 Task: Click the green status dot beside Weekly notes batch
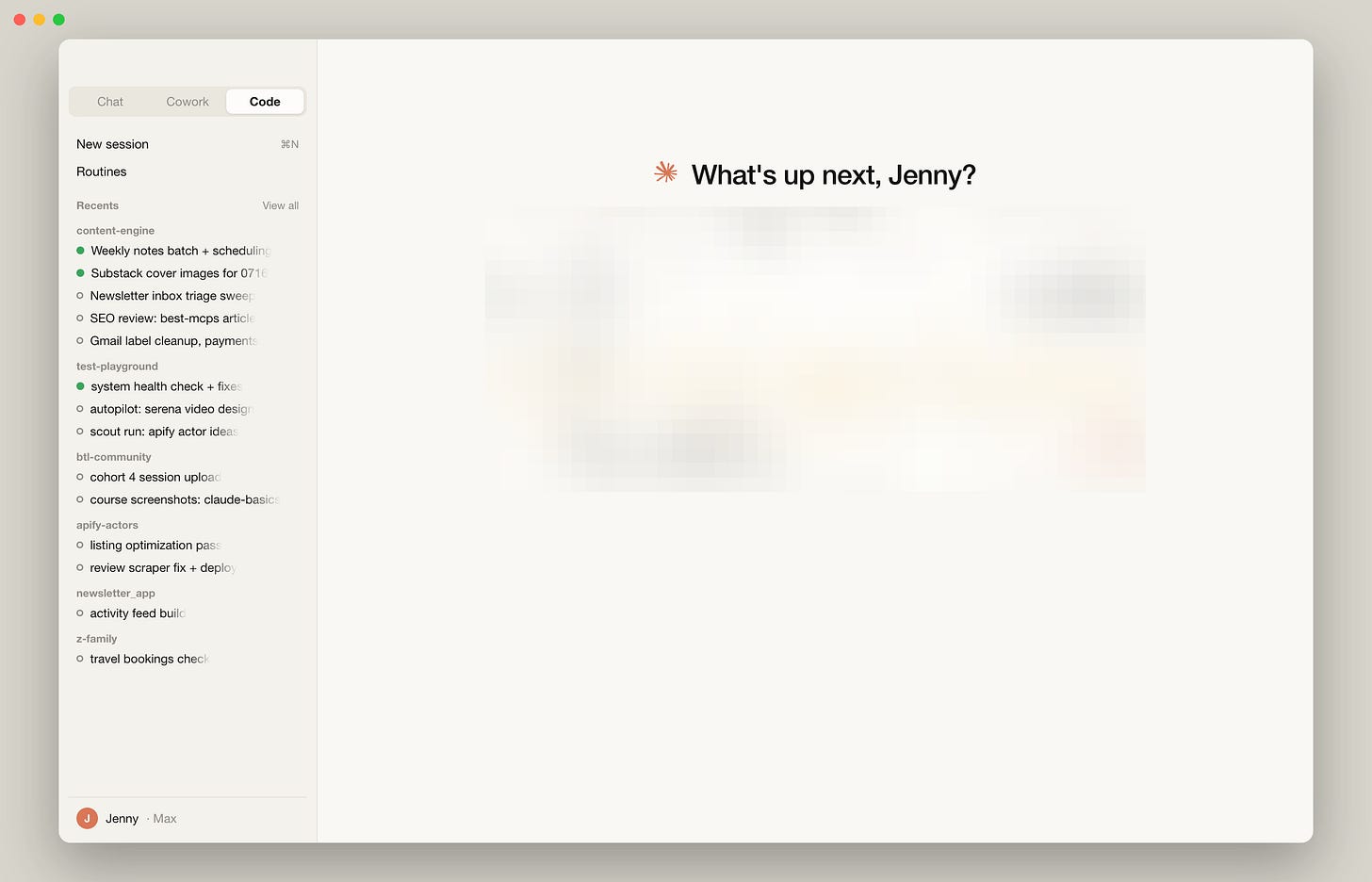point(80,251)
